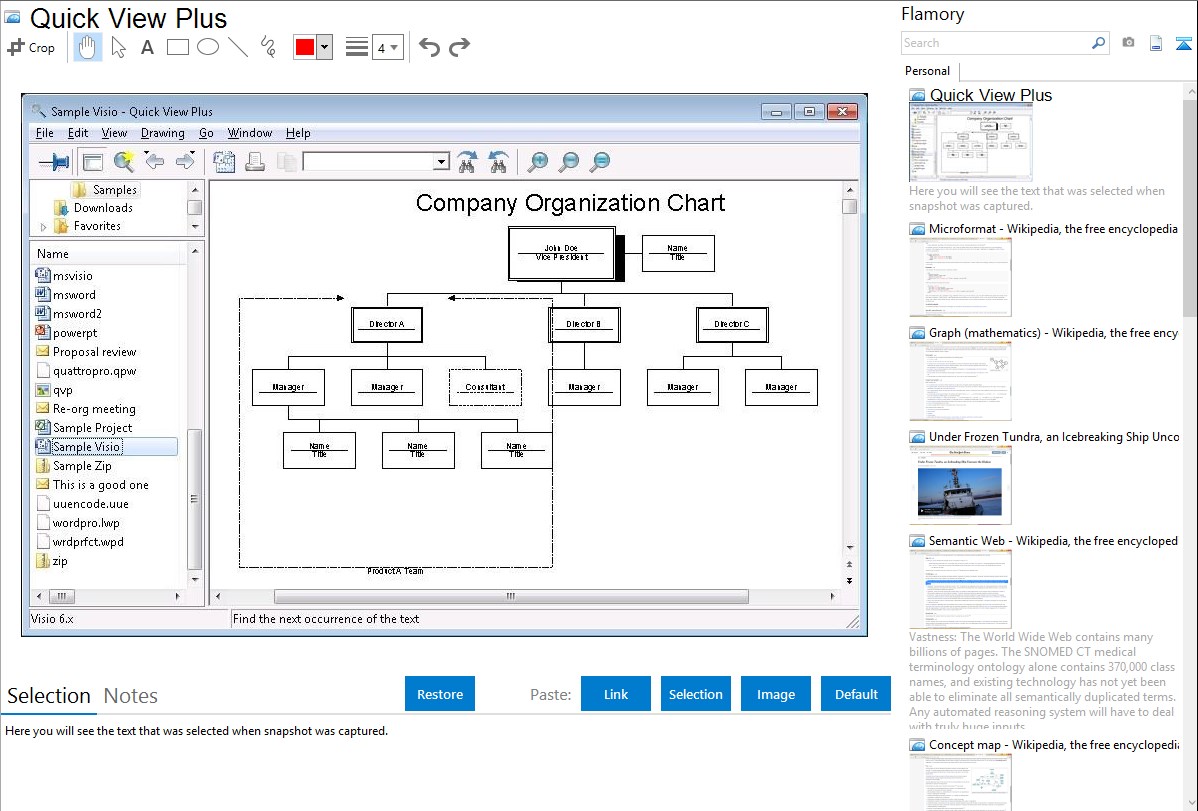Select the arrow pointer tool
Image resolution: width=1198 pixels, height=811 pixels.
(118, 47)
